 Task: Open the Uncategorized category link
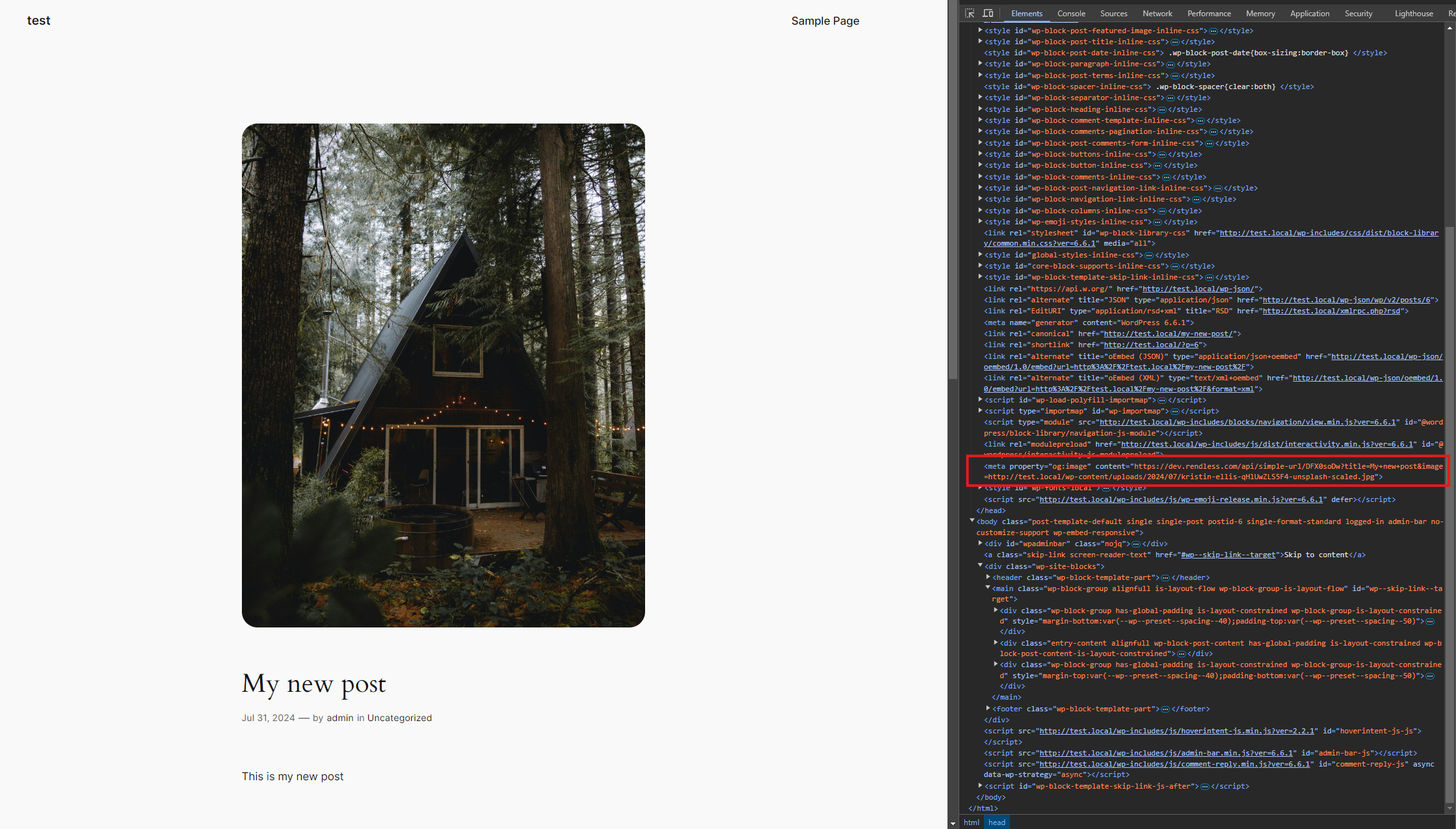click(x=399, y=718)
